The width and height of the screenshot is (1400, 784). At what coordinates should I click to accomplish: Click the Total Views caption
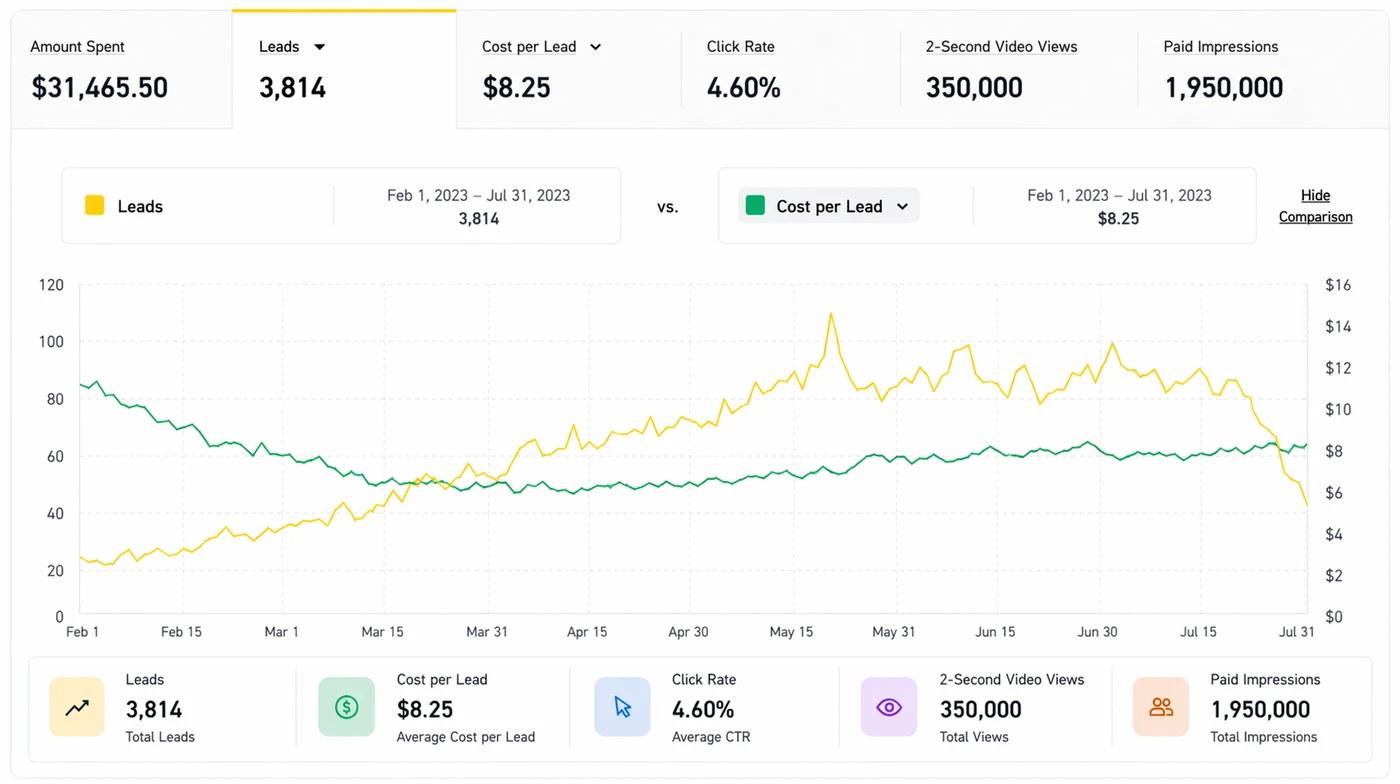pos(974,737)
